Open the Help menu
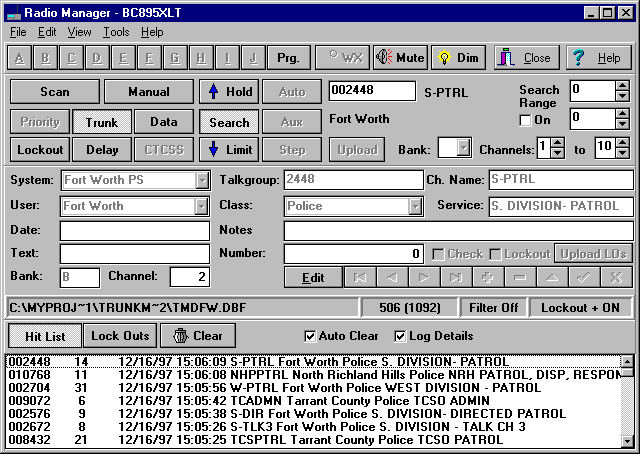640x454 pixels. click(x=152, y=32)
